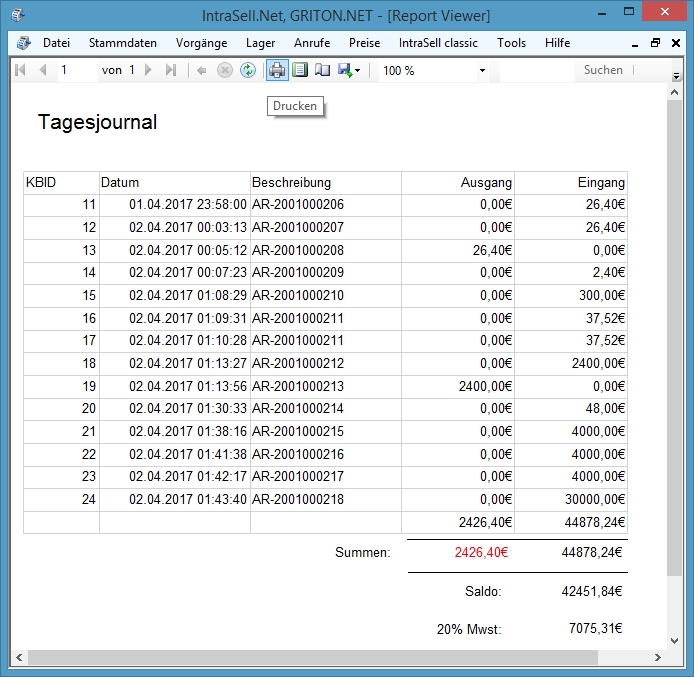The height and width of the screenshot is (677, 694).
Task: Go to first page of report
Action: tap(20, 70)
